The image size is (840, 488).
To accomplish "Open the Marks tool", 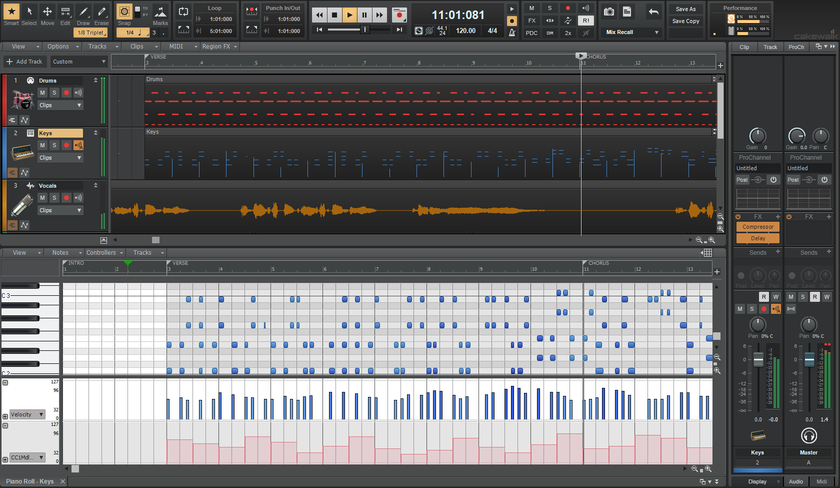I will 160,11.
